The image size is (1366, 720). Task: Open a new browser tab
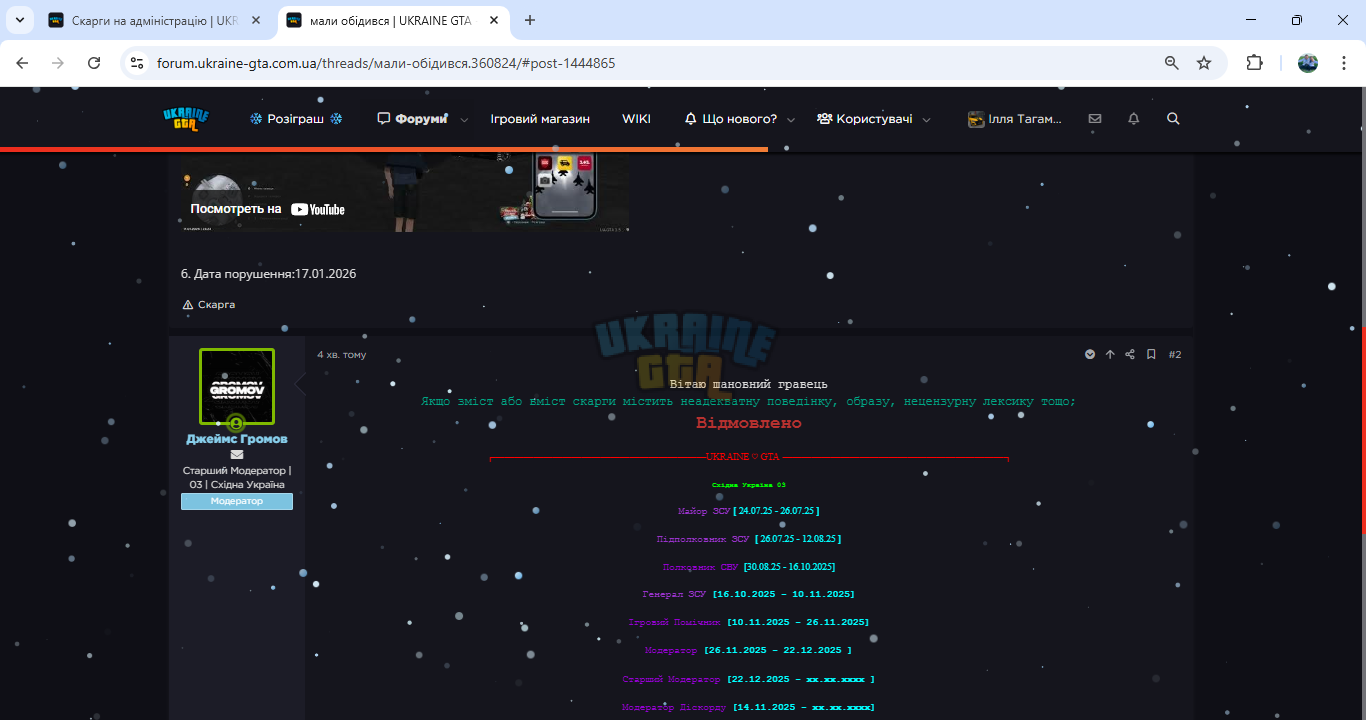(530, 20)
